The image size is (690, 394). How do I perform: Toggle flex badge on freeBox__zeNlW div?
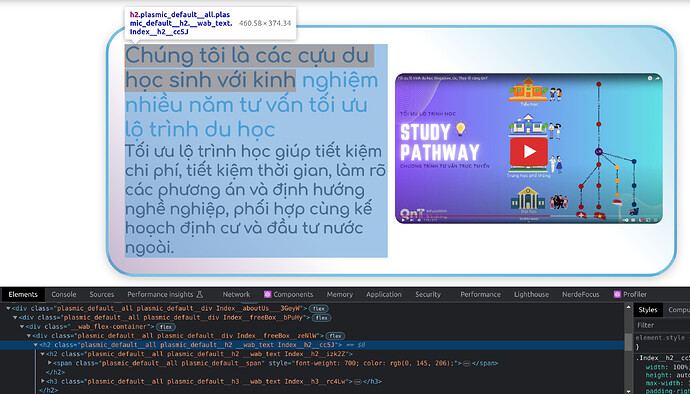click(x=335, y=336)
